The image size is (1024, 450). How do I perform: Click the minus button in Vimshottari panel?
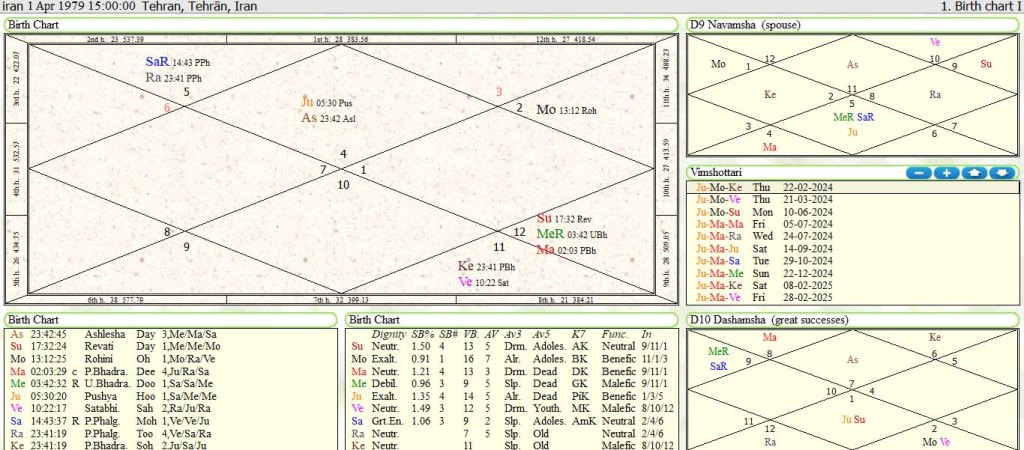918,173
